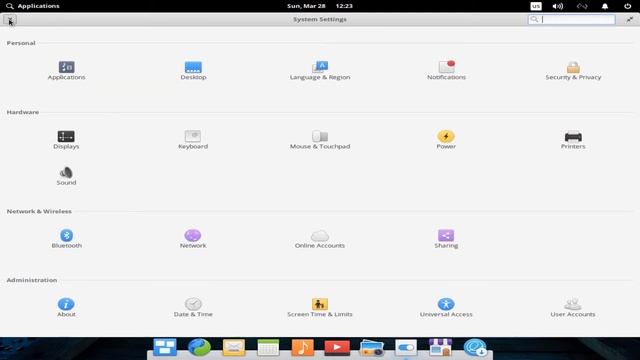Click the download globe icon in dock
640x360 pixels.
point(475,347)
